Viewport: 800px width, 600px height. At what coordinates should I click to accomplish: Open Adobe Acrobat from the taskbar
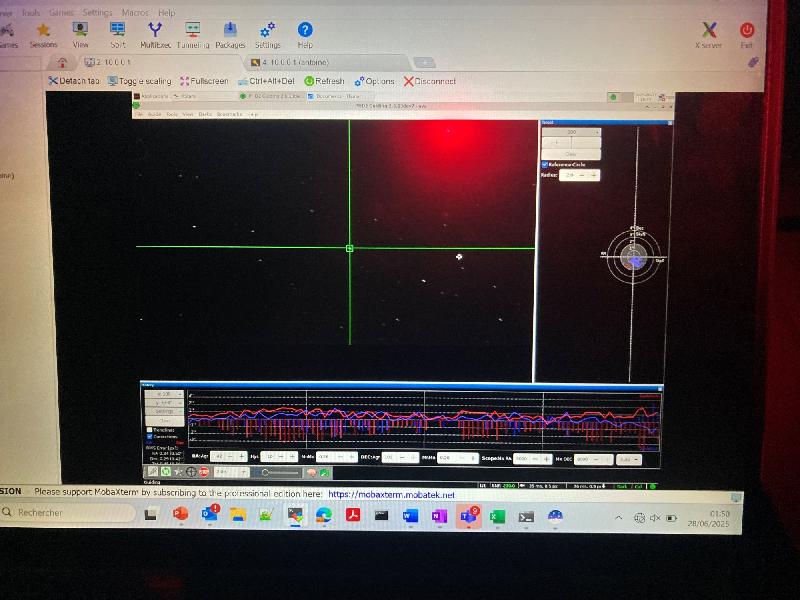pyautogui.click(x=353, y=514)
